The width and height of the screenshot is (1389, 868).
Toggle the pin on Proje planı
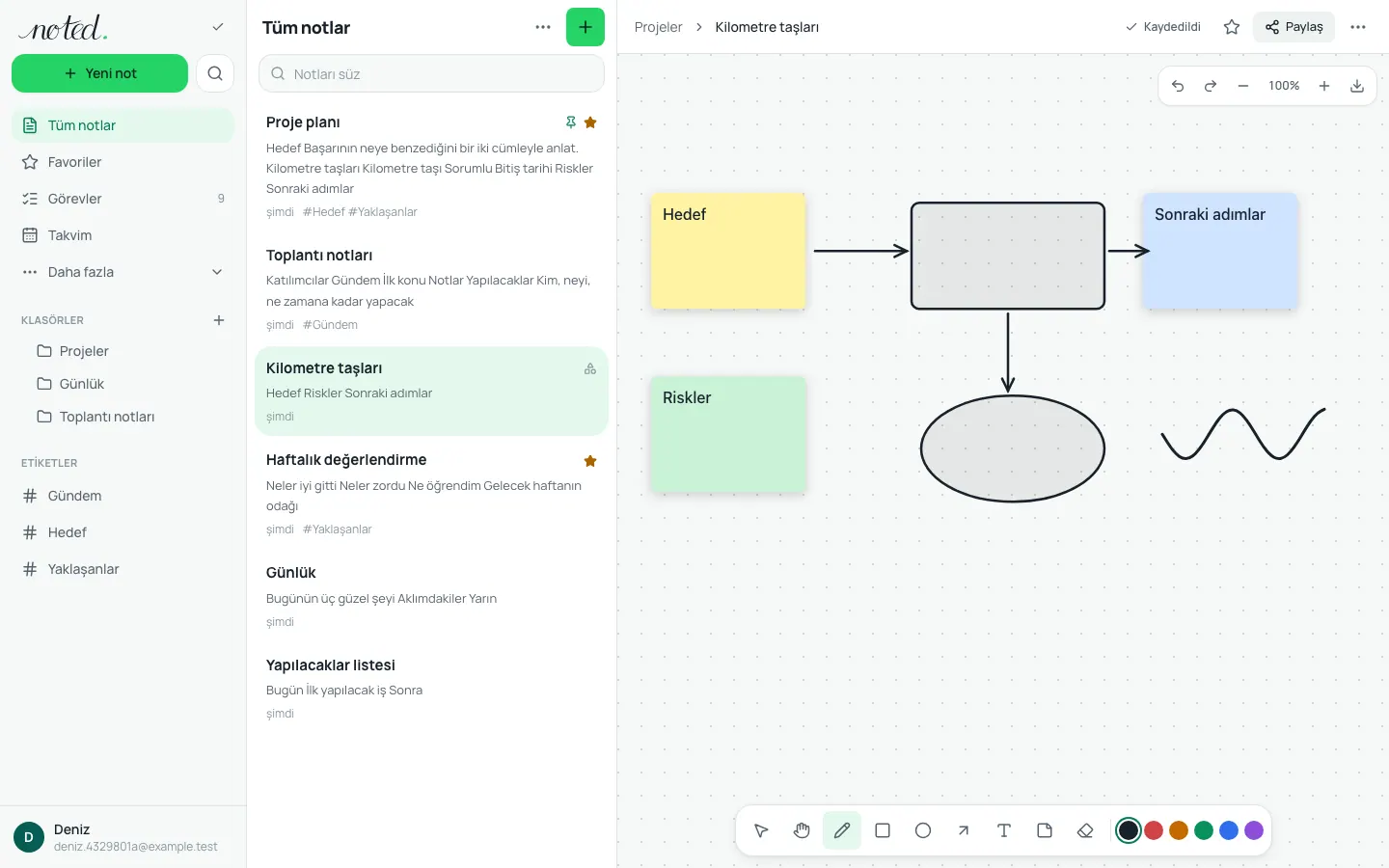[x=571, y=122]
